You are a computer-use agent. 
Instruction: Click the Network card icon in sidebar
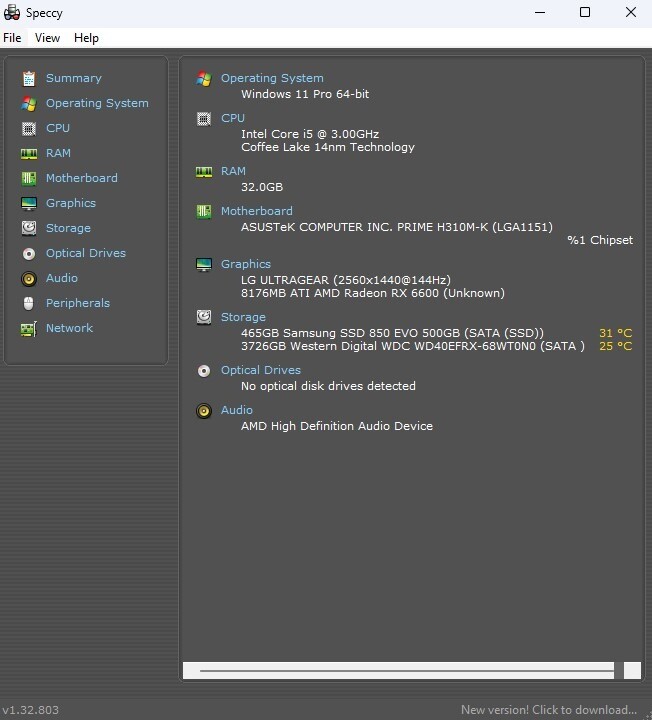[29, 329]
